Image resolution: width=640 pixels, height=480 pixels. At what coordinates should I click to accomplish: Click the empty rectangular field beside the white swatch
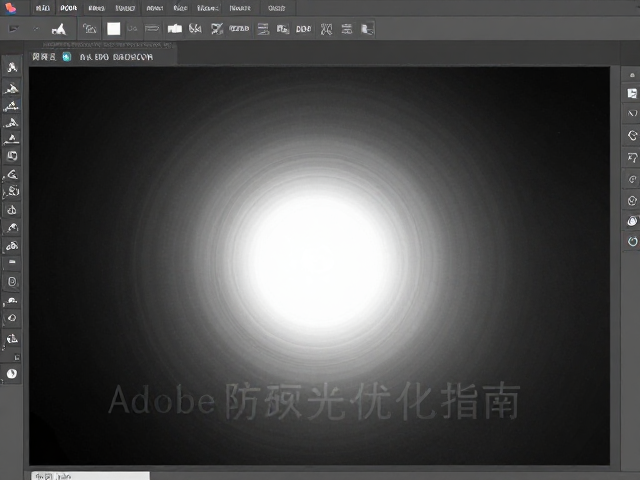[152, 29]
